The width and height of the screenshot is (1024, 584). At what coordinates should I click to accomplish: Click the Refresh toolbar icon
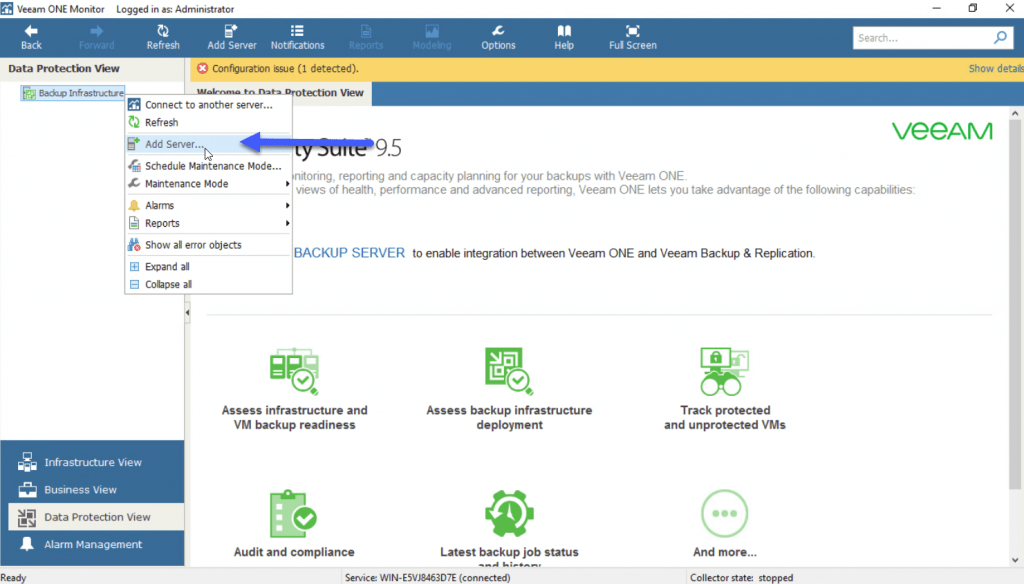tap(163, 31)
